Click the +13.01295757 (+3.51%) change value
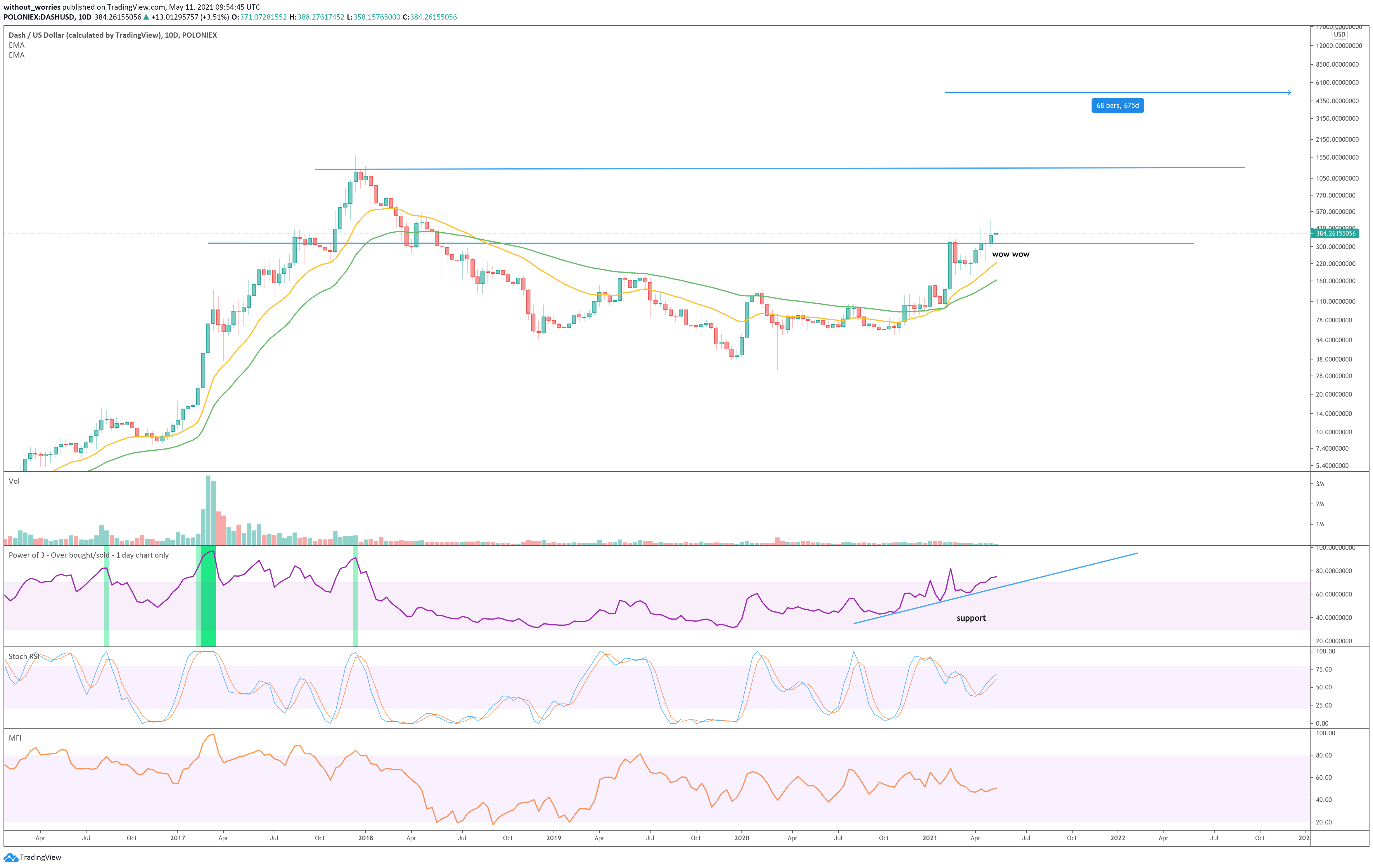The image size is (1373, 868). [x=190, y=17]
